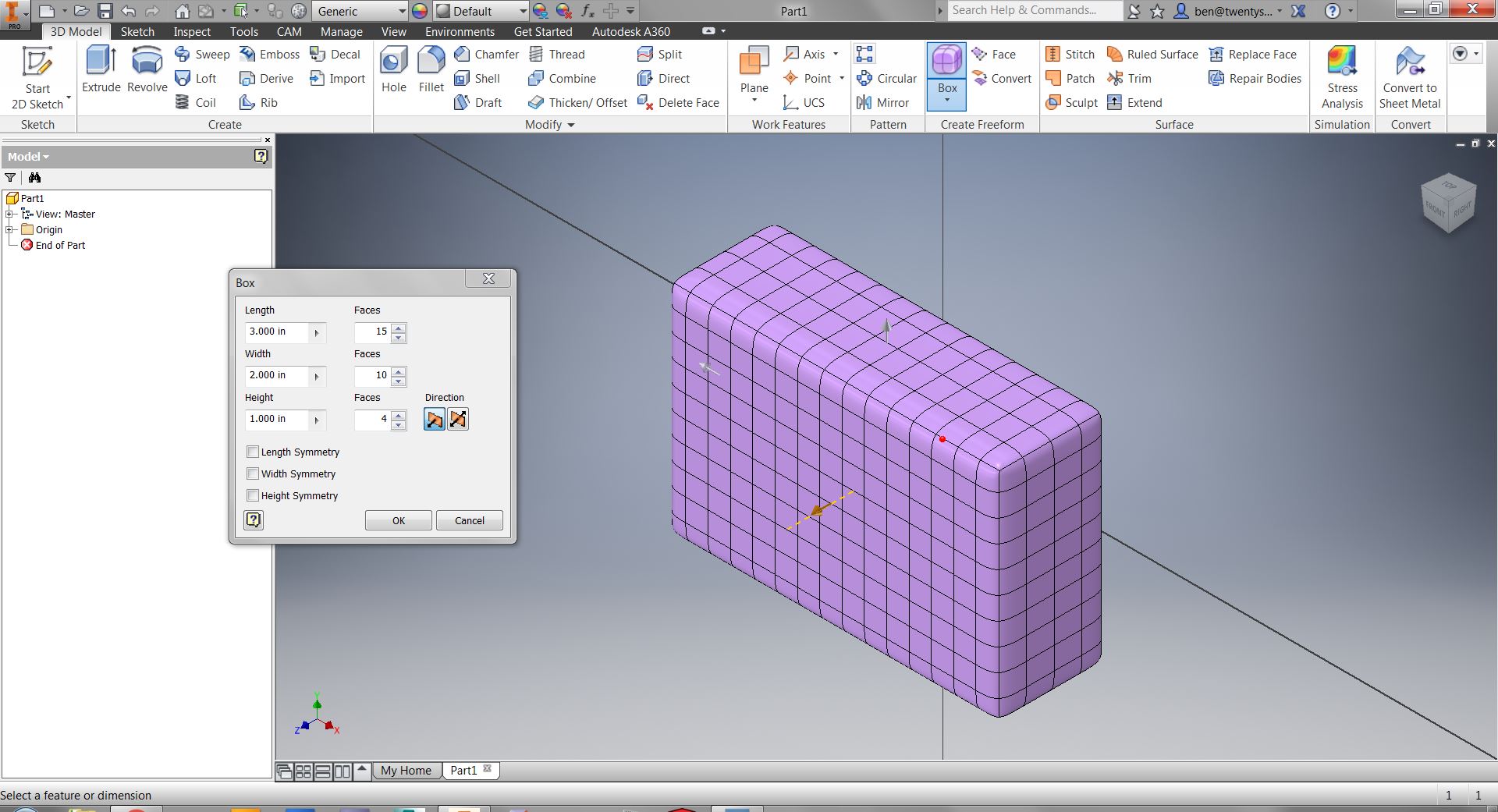Pick the Coil tool
The width and height of the screenshot is (1498, 812).
[x=195, y=102]
